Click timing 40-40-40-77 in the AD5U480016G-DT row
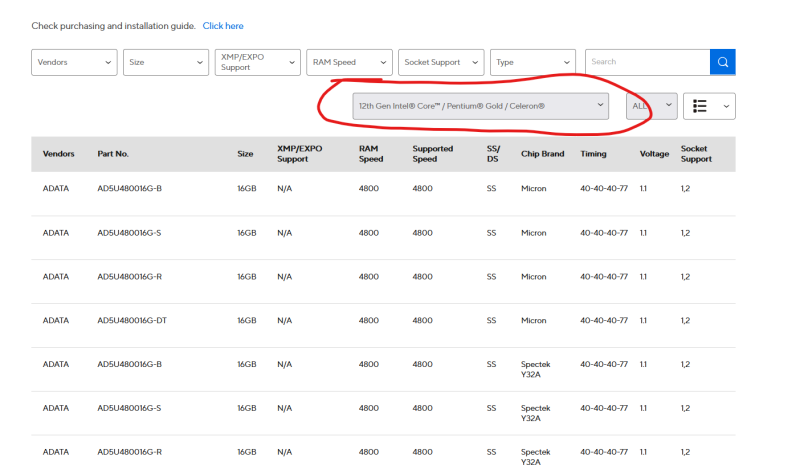Viewport: 800px width, 474px height. [604, 320]
